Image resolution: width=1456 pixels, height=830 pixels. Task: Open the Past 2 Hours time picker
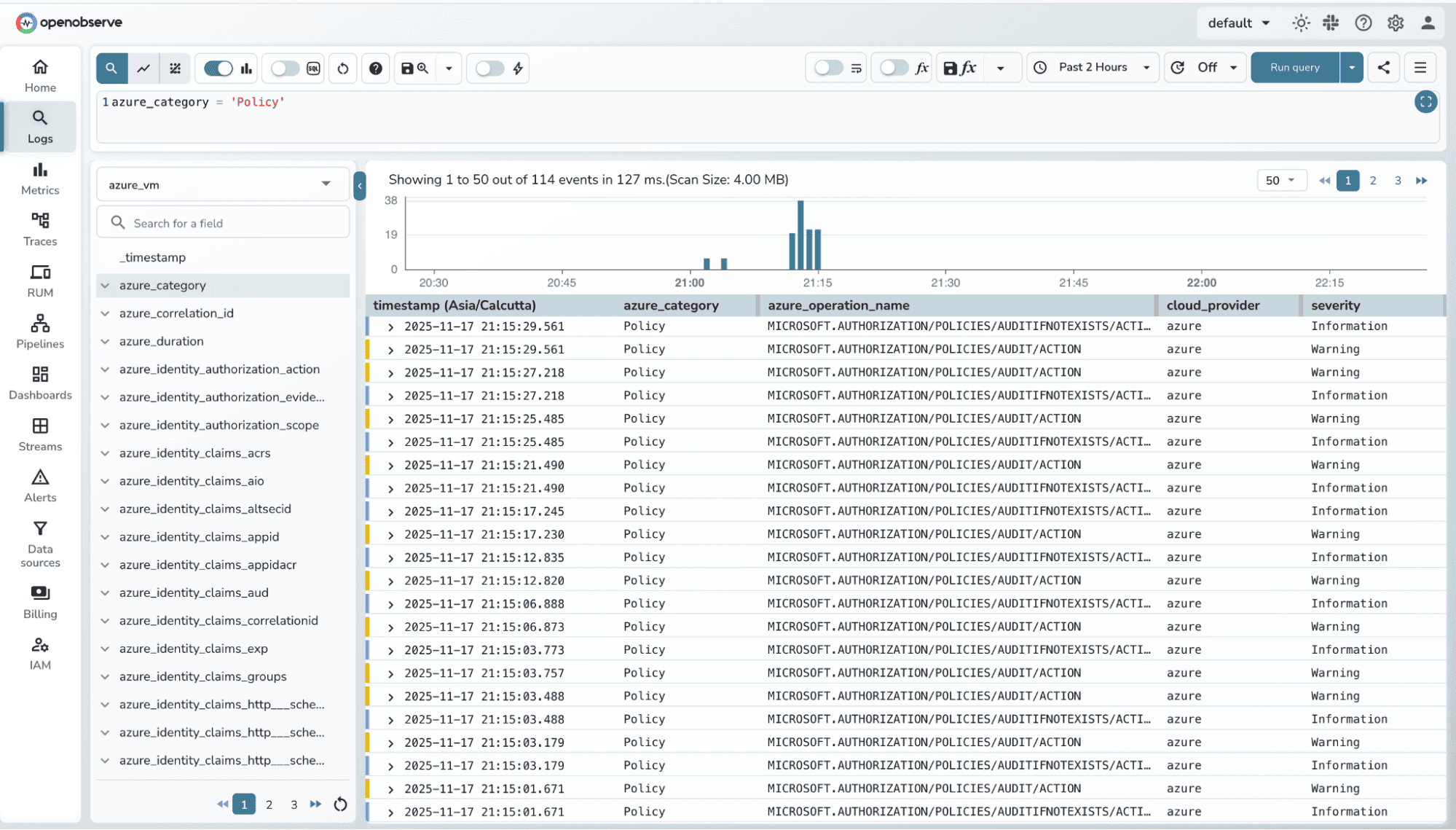[x=1092, y=67]
